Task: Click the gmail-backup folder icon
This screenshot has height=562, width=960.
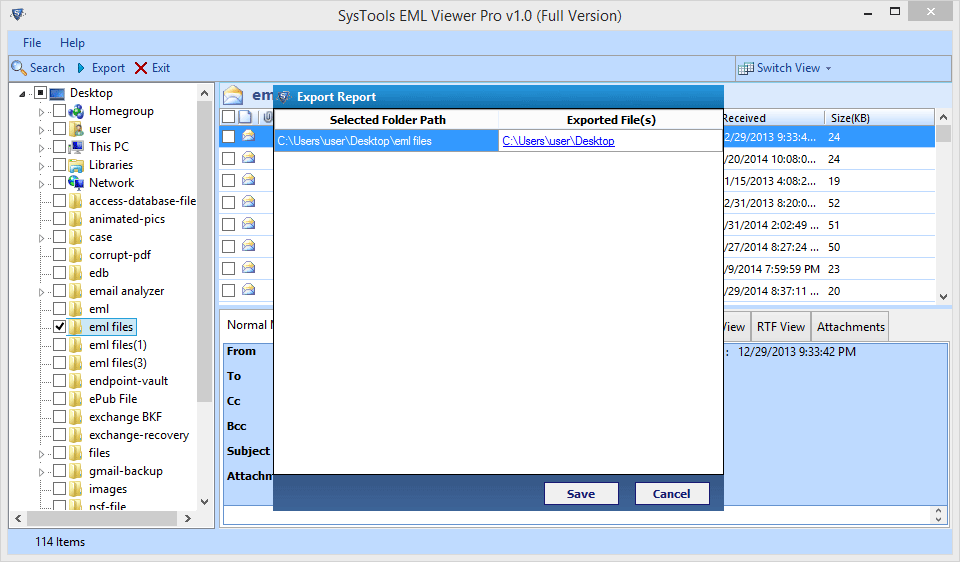Action: (76, 471)
